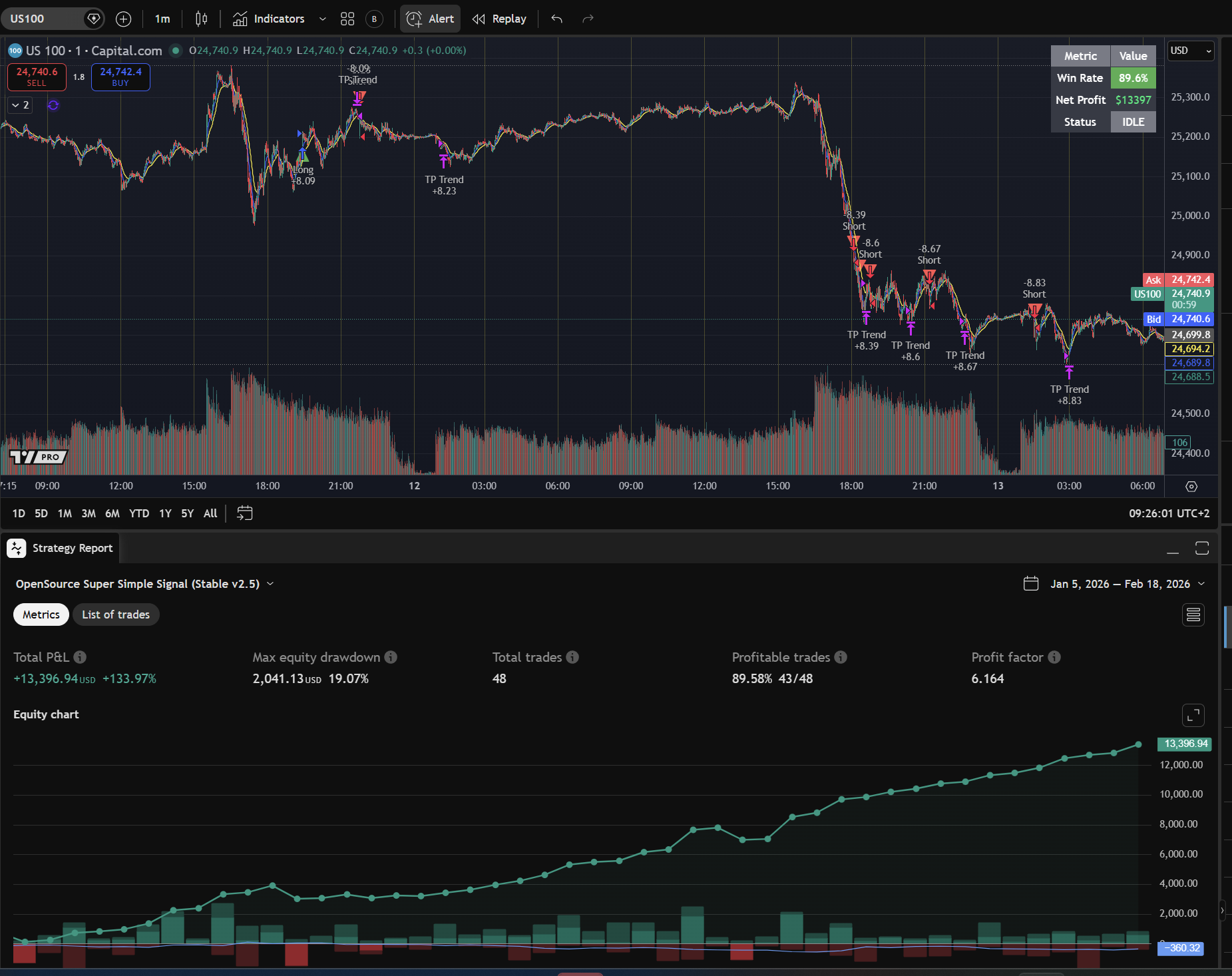Open chart settings gear icon

[x=1191, y=487]
